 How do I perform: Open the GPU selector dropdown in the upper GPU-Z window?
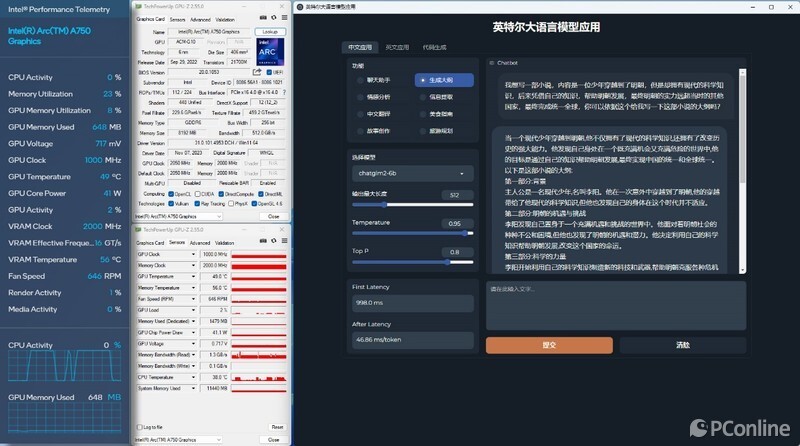[x=178, y=216]
